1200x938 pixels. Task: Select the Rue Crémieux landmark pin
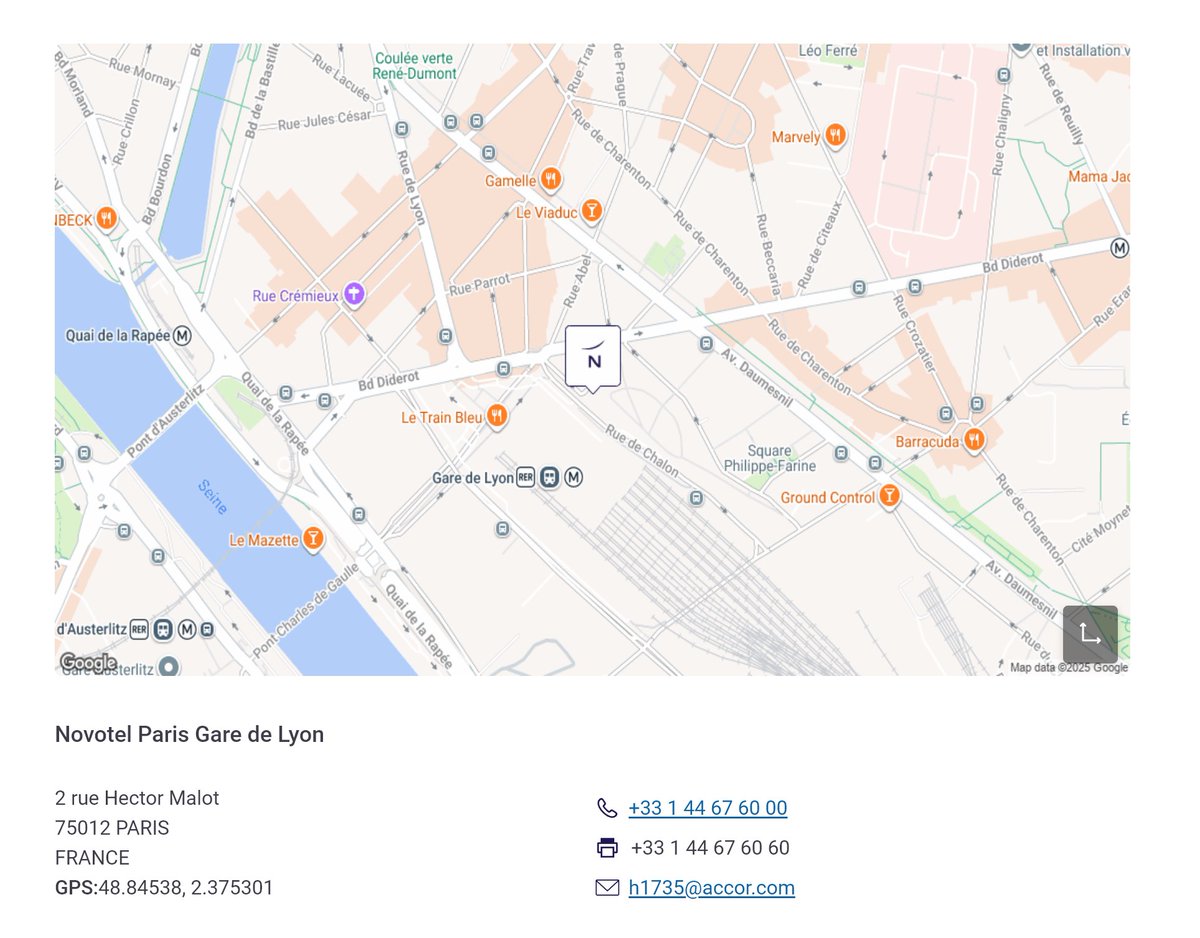(352, 295)
